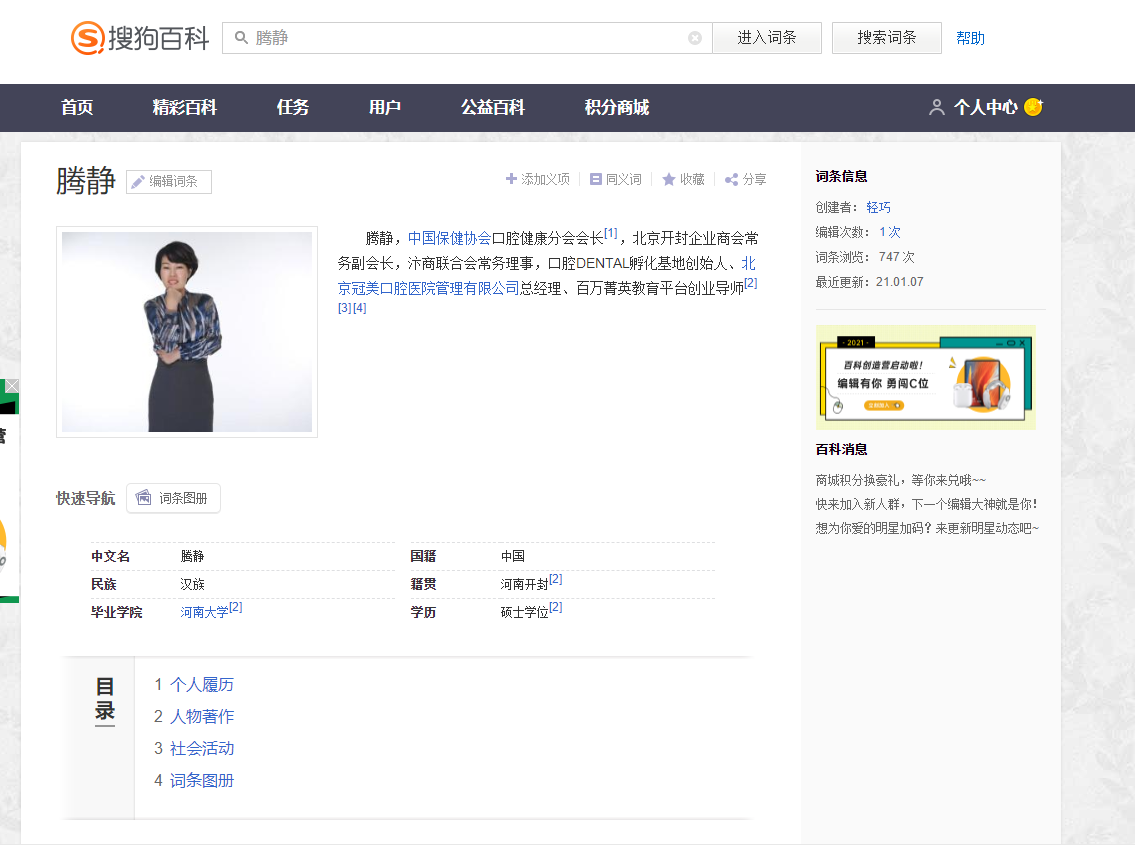Screen dimensions: 1135x852
Task: Click the 词条图册 quick navigation button
Action: [x=174, y=498]
